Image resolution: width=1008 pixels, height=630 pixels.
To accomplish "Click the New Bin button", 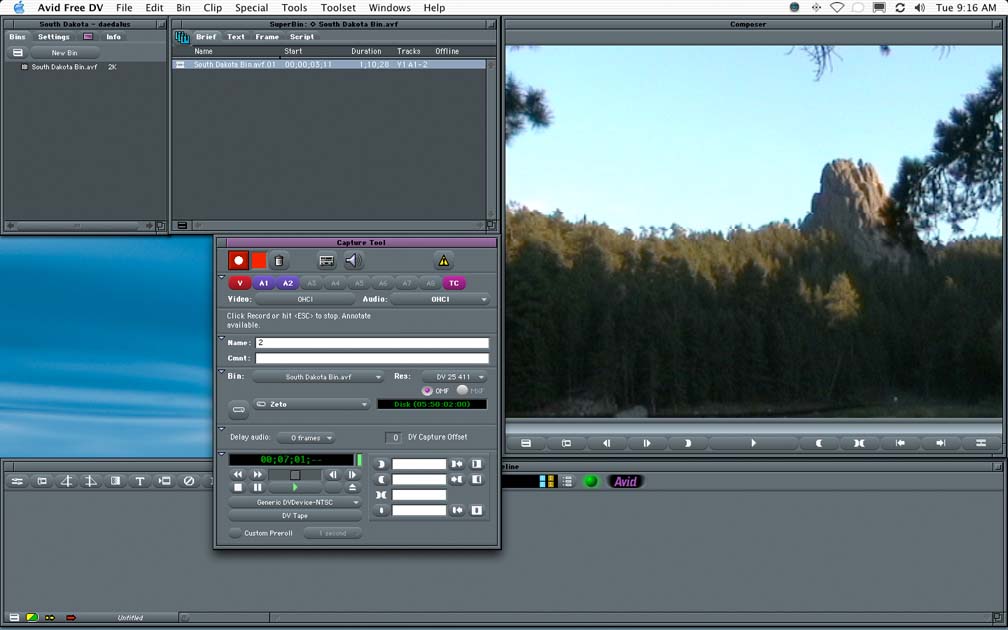I will point(64,53).
